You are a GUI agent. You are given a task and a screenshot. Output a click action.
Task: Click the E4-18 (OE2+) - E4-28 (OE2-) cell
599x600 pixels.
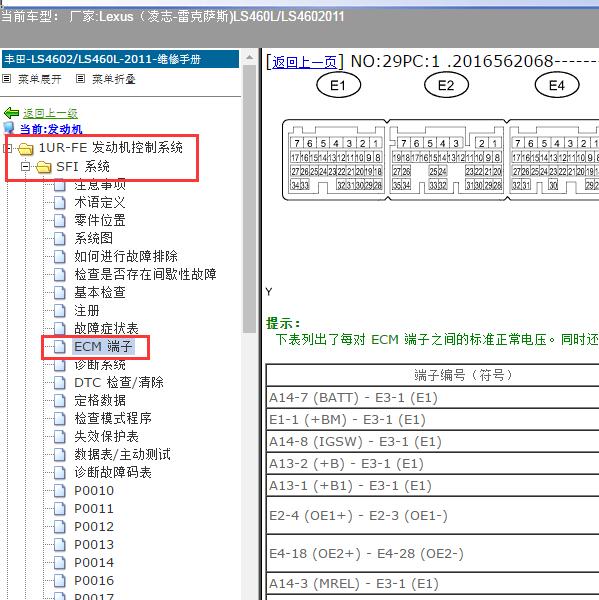pyautogui.click(x=433, y=553)
